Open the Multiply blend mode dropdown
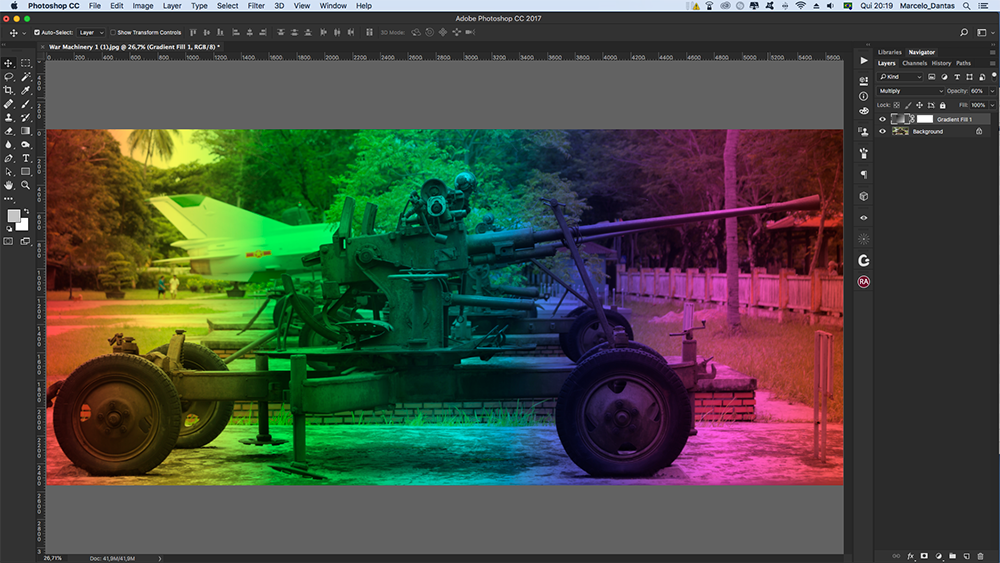The image size is (1000, 563). click(911, 91)
